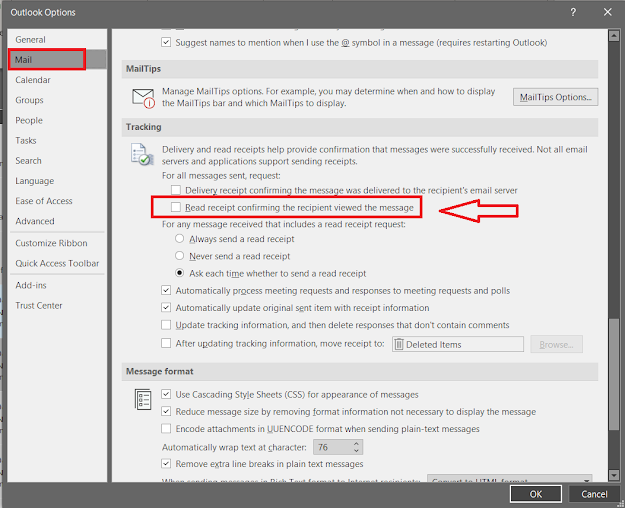Open the Groups options category

57,100
